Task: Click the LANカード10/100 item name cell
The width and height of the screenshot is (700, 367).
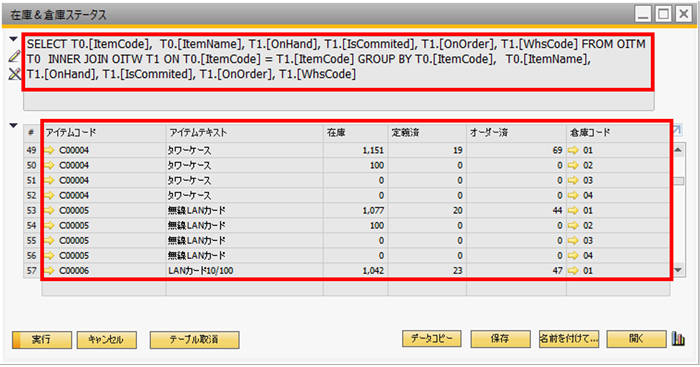Action: click(x=245, y=271)
